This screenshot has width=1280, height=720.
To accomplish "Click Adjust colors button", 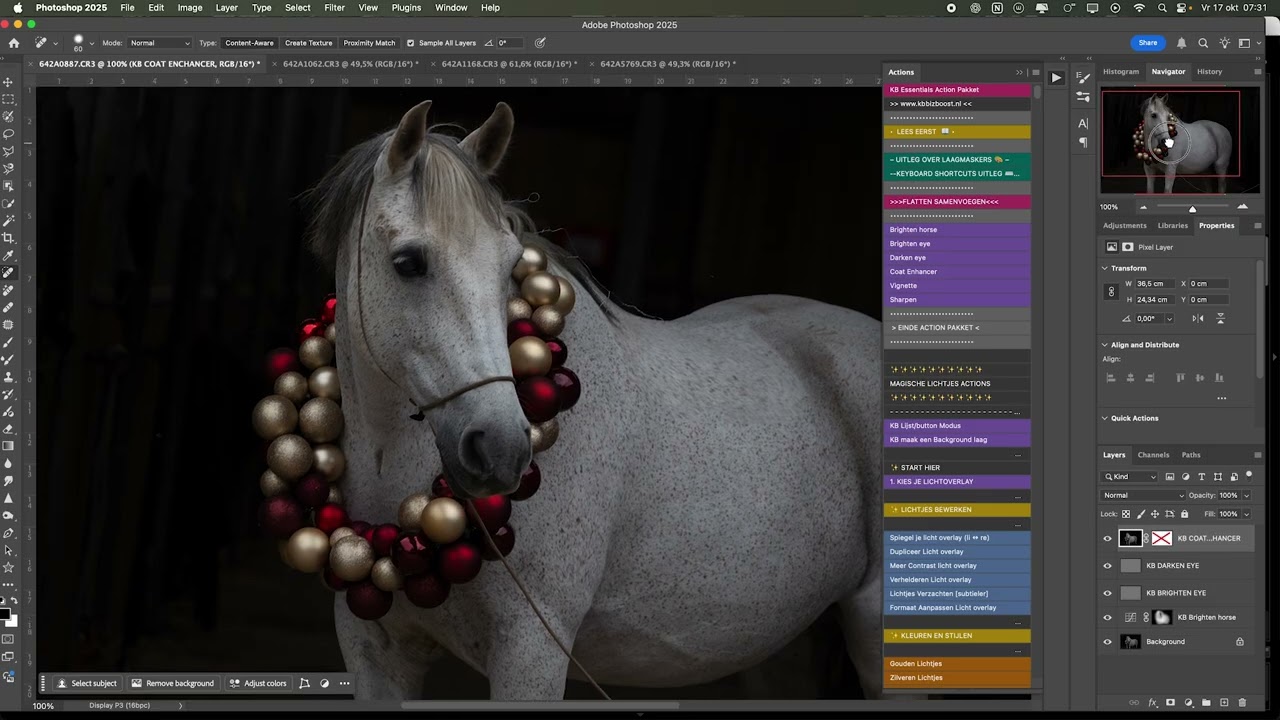I will tap(258, 684).
